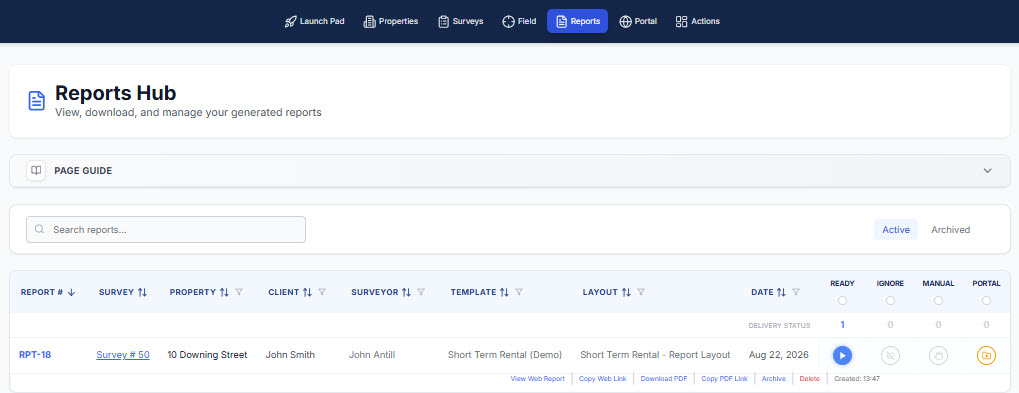
Task: Sort by Client column arrows
Action: click(x=307, y=292)
